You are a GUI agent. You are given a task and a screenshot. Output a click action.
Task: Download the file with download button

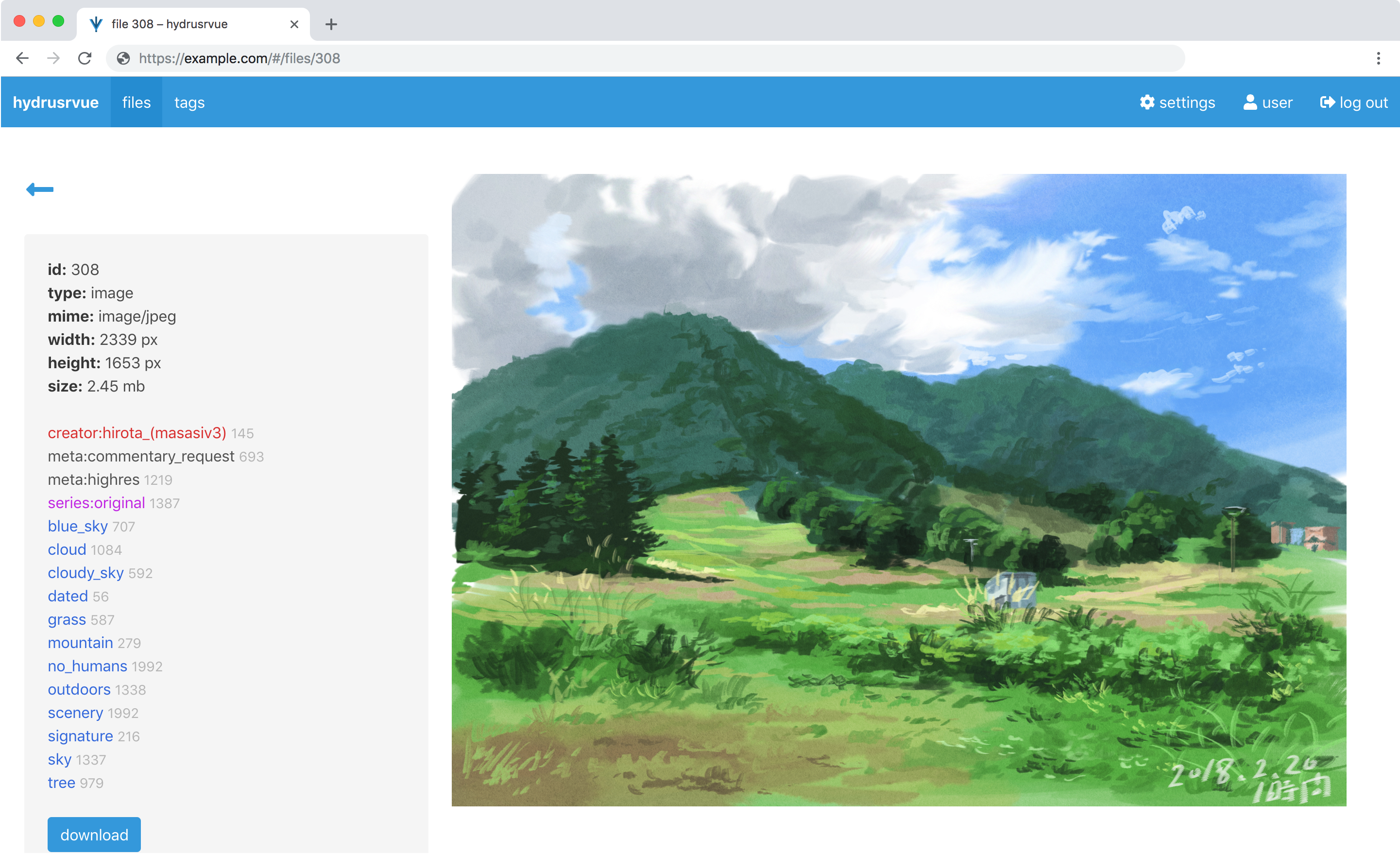(x=94, y=834)
